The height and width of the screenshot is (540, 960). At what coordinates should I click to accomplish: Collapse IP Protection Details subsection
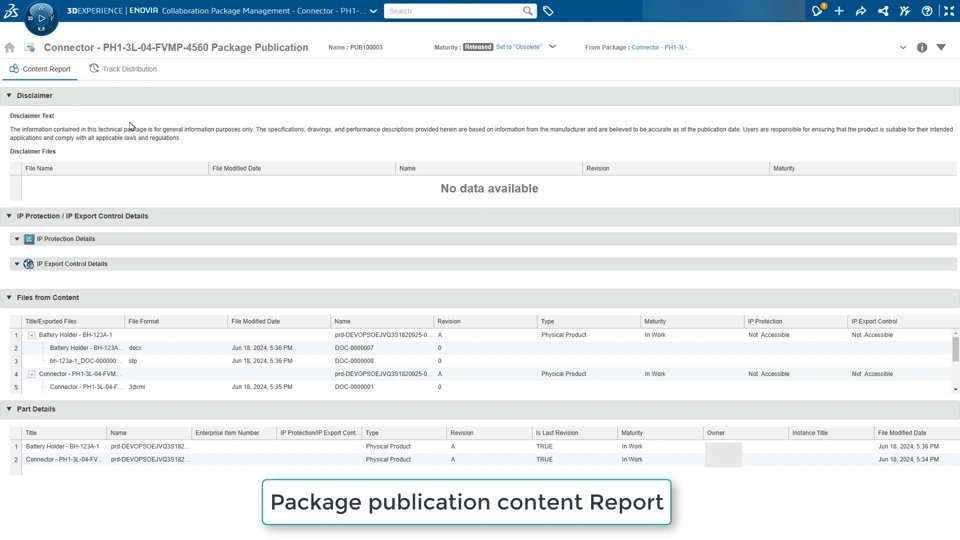(x=17, y=239)
